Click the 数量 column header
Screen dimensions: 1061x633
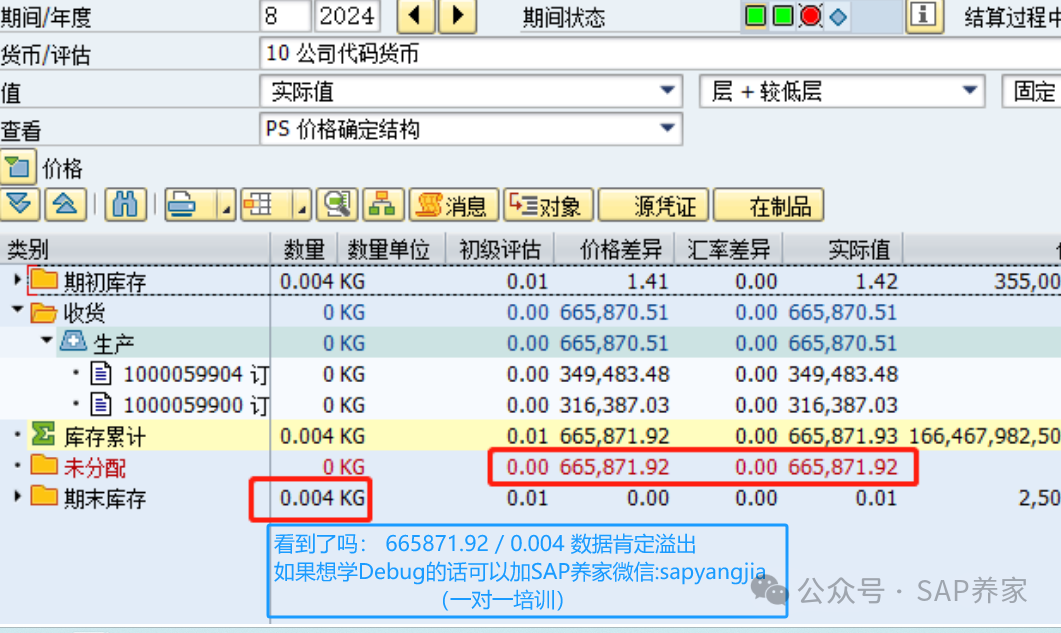tap(304, 250)
